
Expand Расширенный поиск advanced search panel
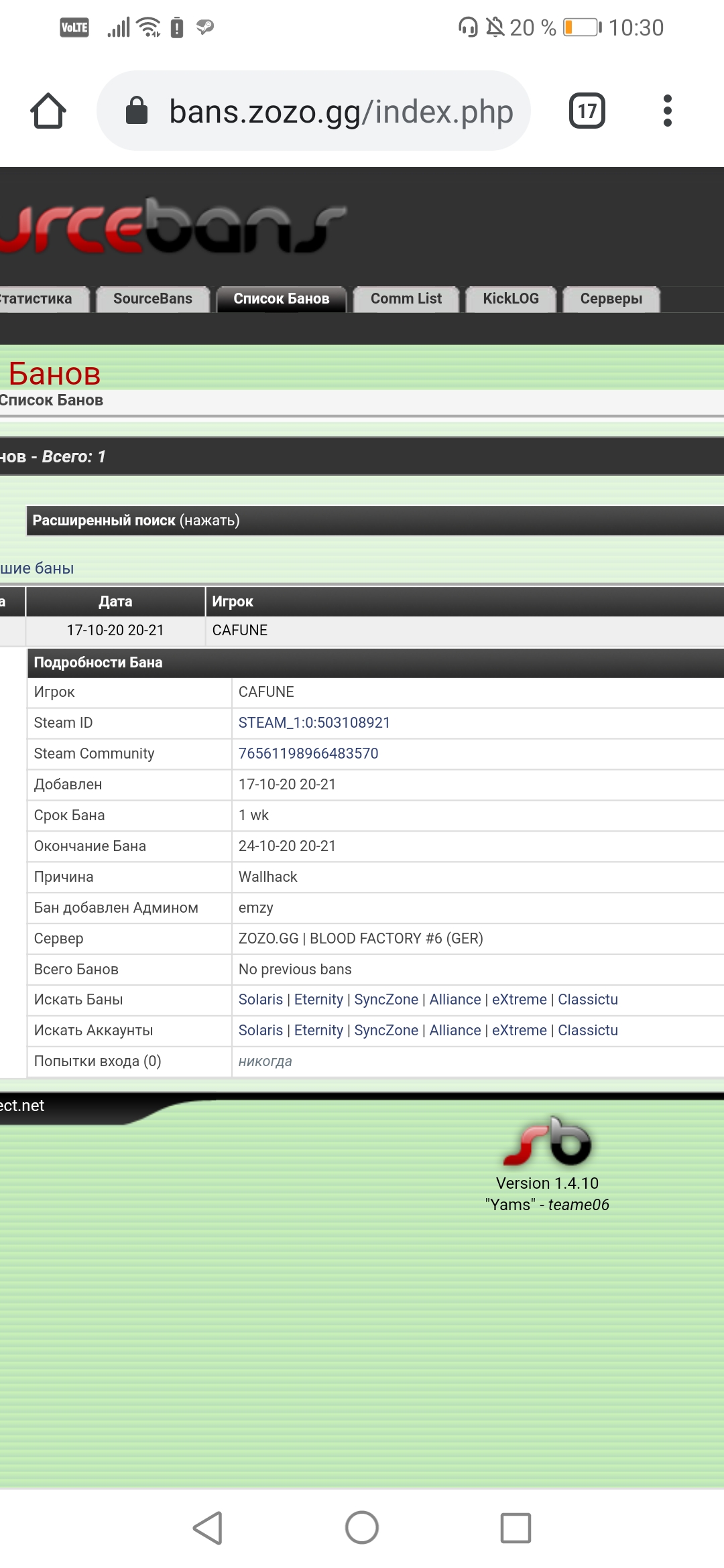tap(375, 521)
